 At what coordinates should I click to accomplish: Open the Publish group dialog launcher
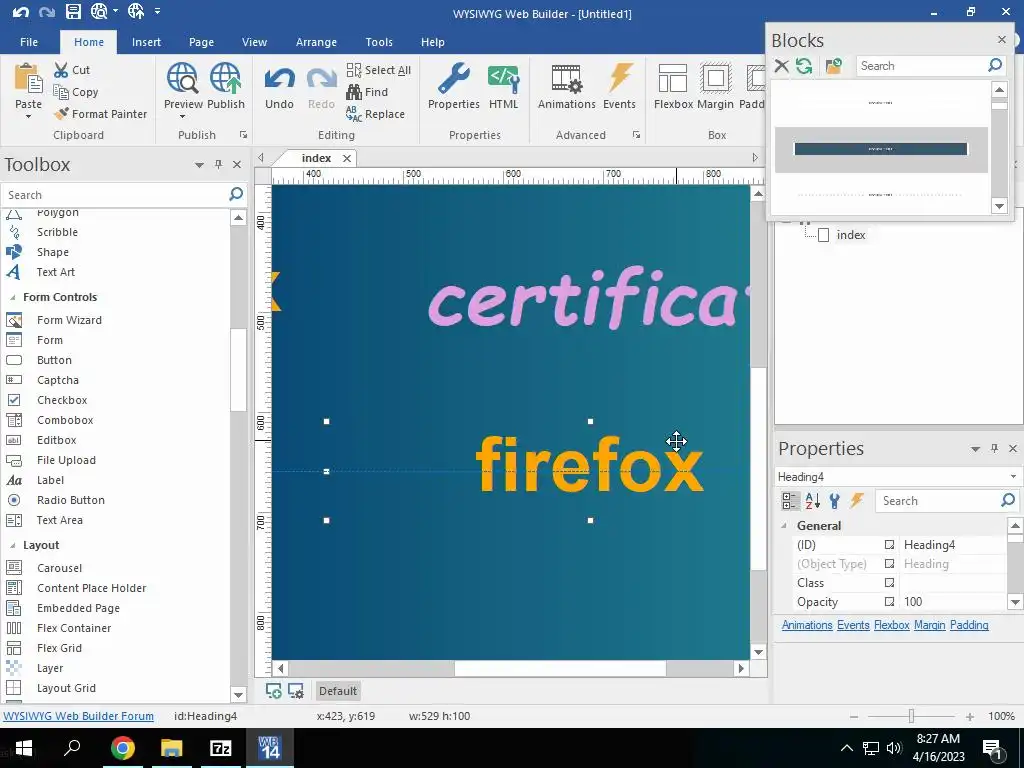(244, 135)
